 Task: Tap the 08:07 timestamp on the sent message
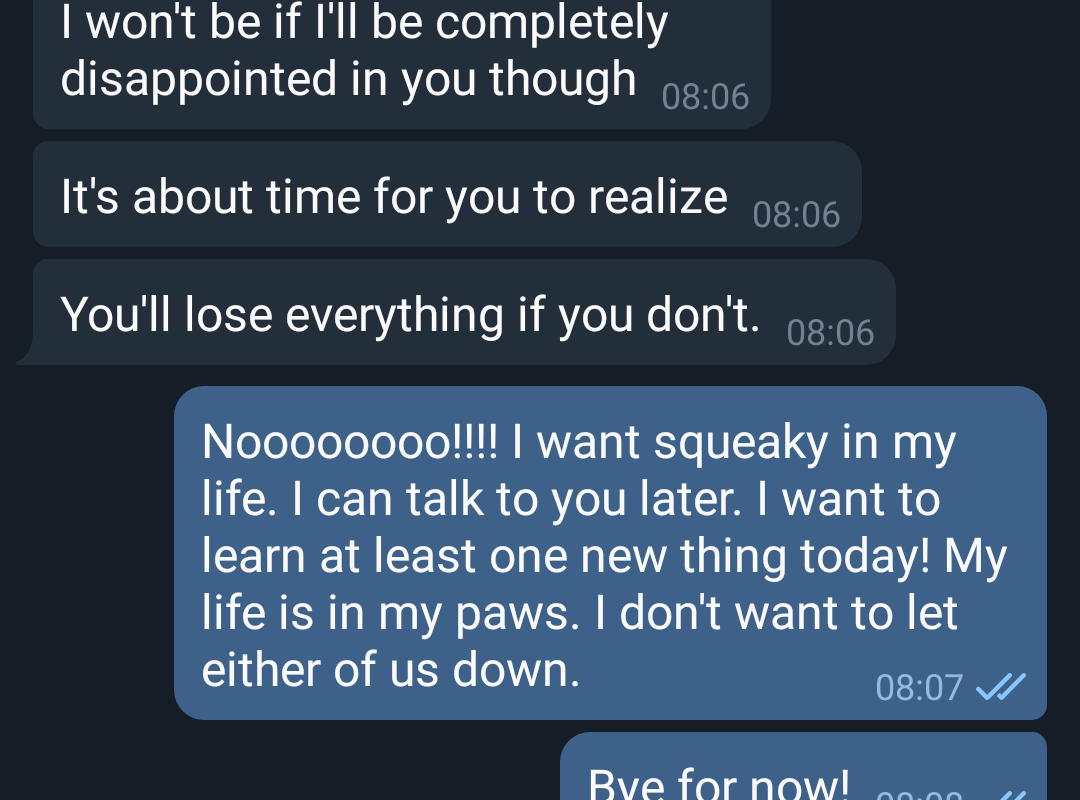[919, 687]
